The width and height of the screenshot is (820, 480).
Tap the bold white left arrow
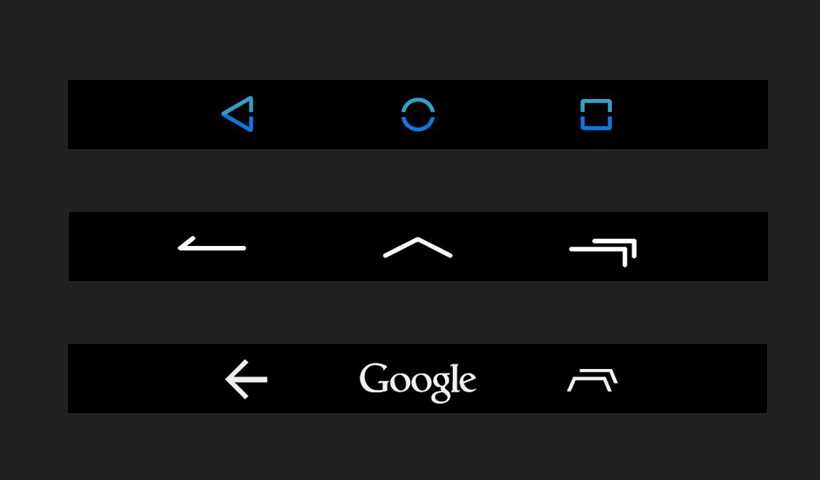click(x=246, y=380)
